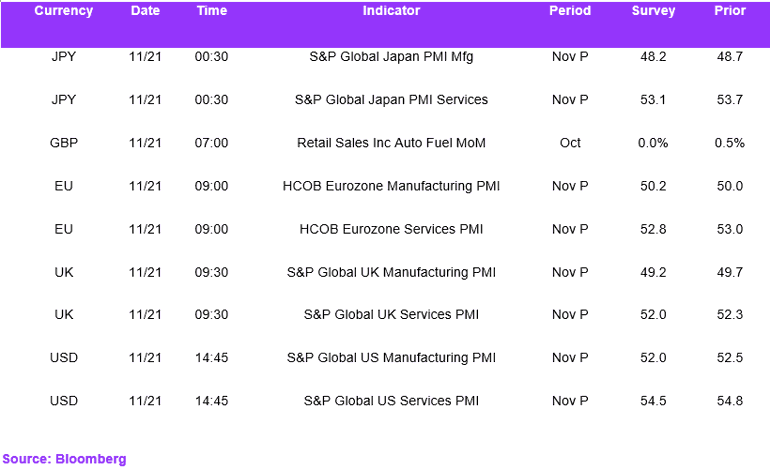The image size is (770, 470).
Task: Click Retail Sales Inc Auto Fuel MoM
Action: (x=391, y=143)
